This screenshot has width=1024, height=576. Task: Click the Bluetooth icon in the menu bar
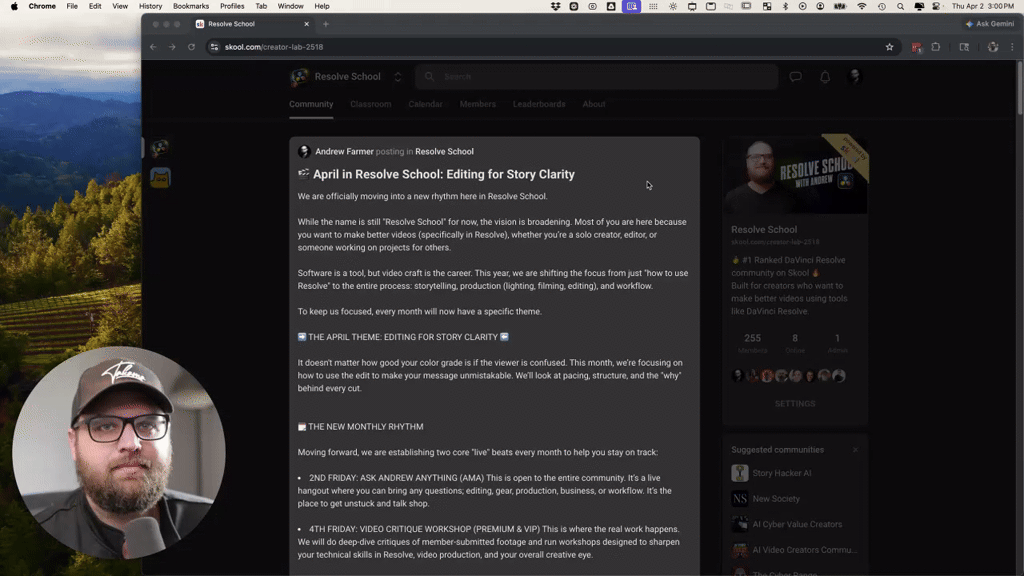[x=785, y=7]
